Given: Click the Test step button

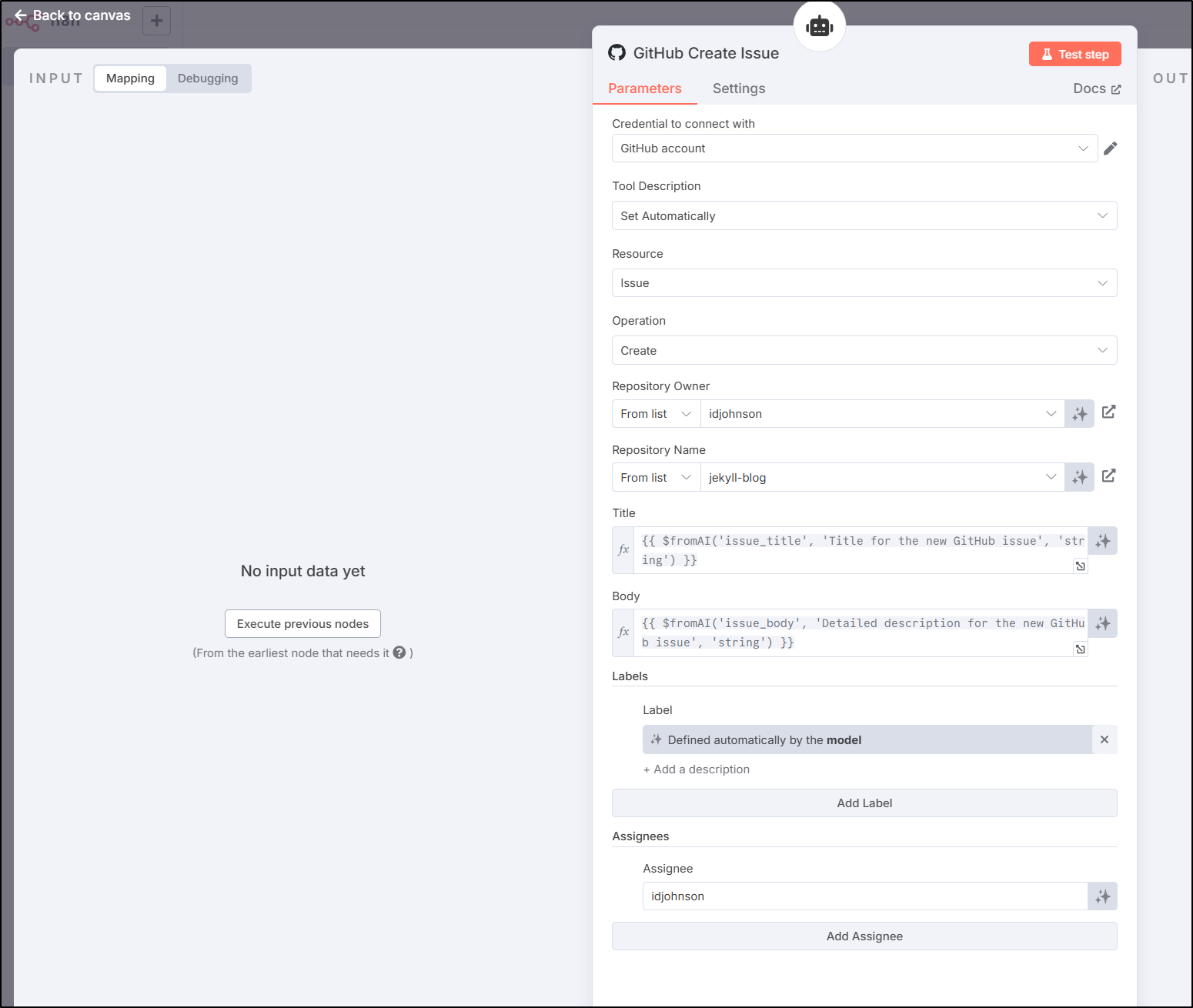Looking at the screenshot, I should click(x=1074, y=54).
